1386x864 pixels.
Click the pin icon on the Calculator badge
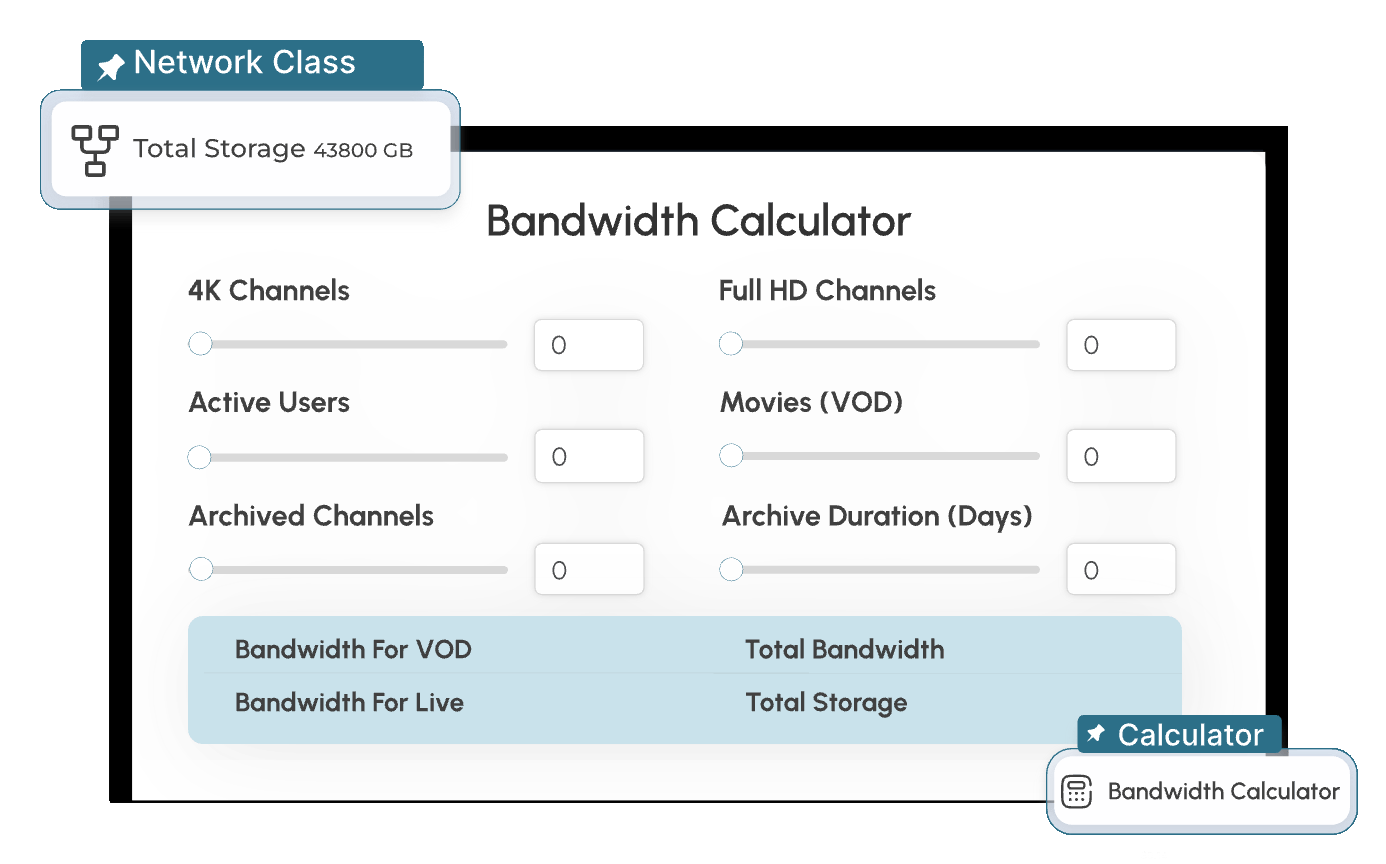1095,735
